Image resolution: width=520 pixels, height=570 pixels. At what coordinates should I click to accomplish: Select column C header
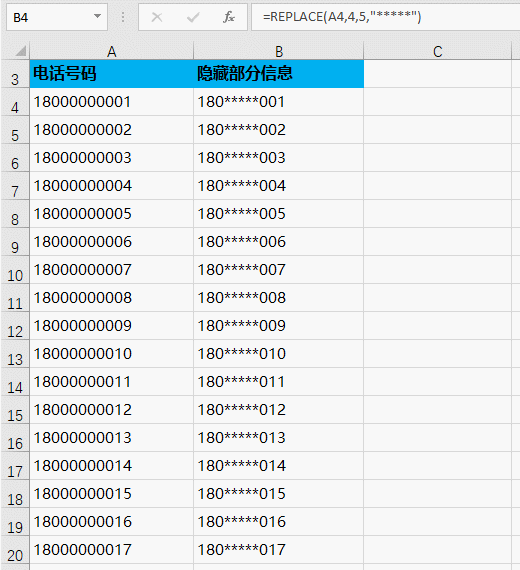437,52
